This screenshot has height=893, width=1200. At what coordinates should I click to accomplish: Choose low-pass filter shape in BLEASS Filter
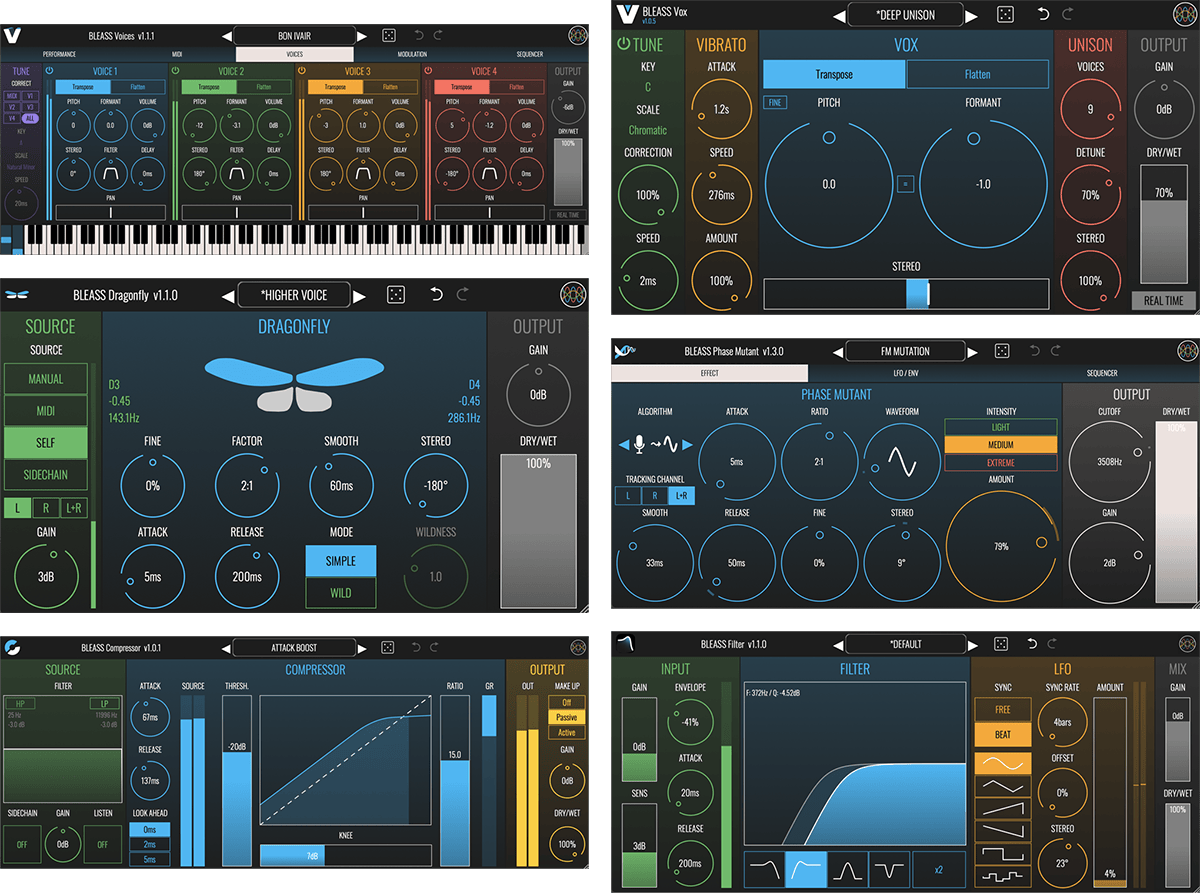coord(764,869)
